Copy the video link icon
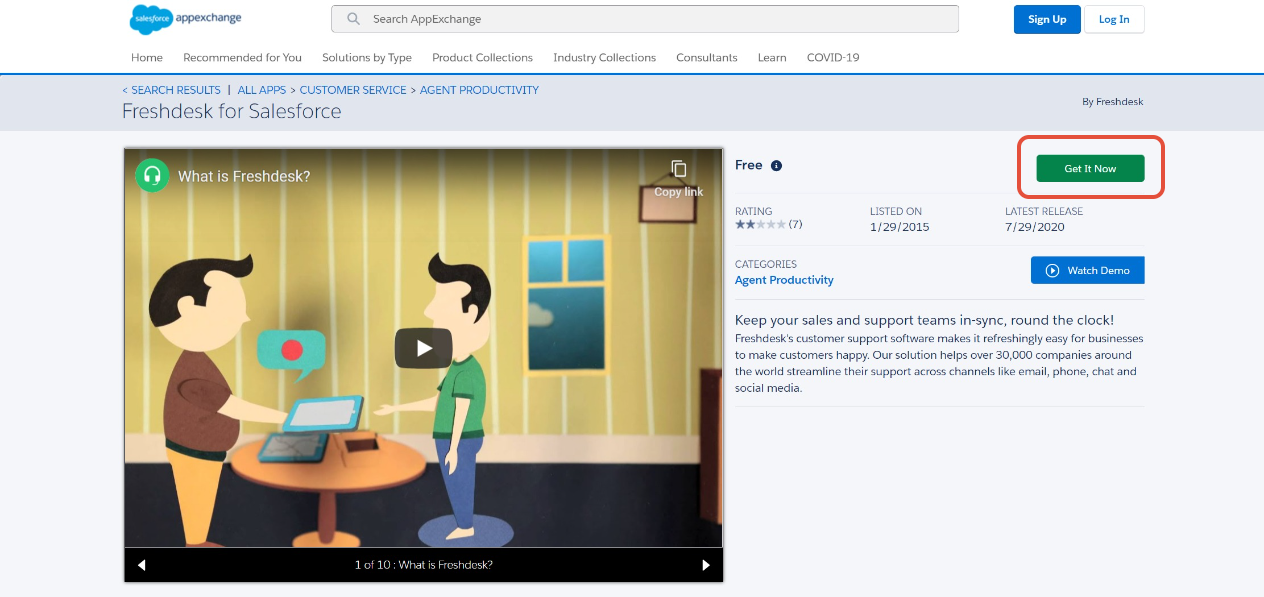The height and width of the screenshot is (597, 1264). pyautogui.click(x=679, y=168)
